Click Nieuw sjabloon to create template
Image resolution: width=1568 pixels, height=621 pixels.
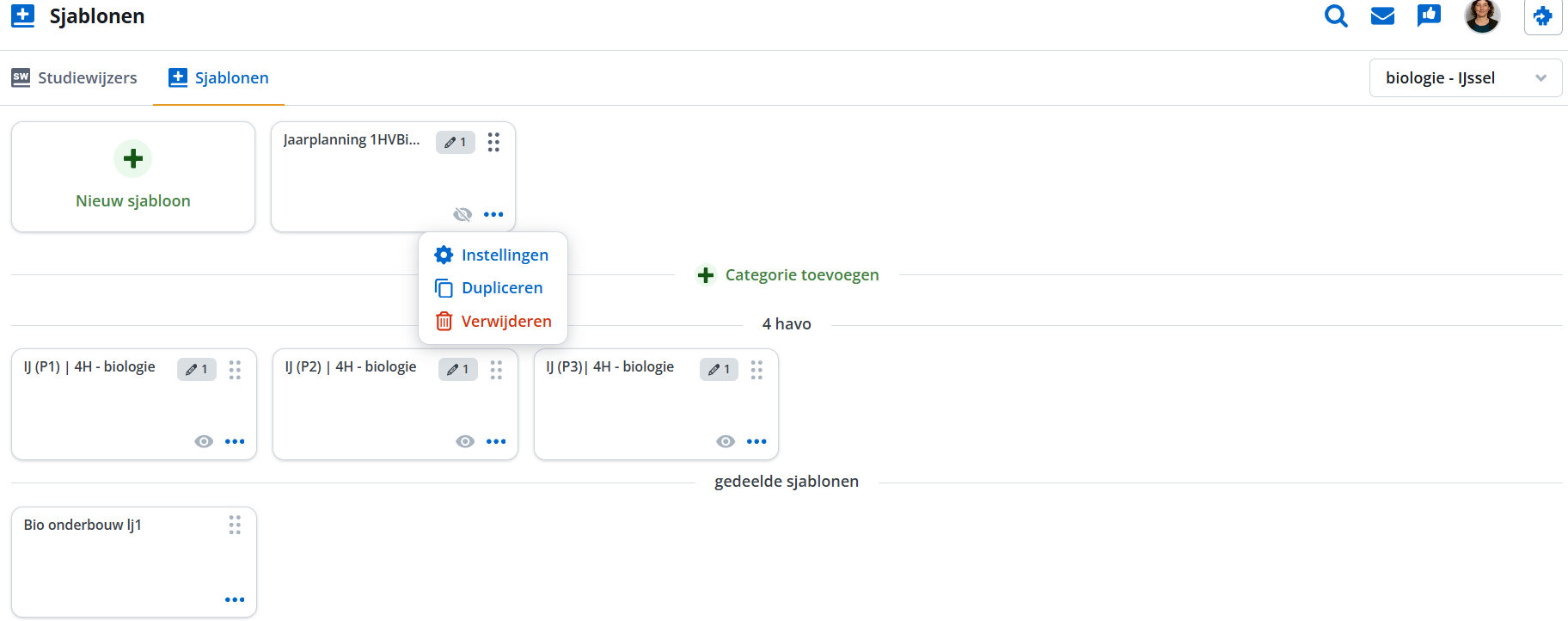[133, 177]
